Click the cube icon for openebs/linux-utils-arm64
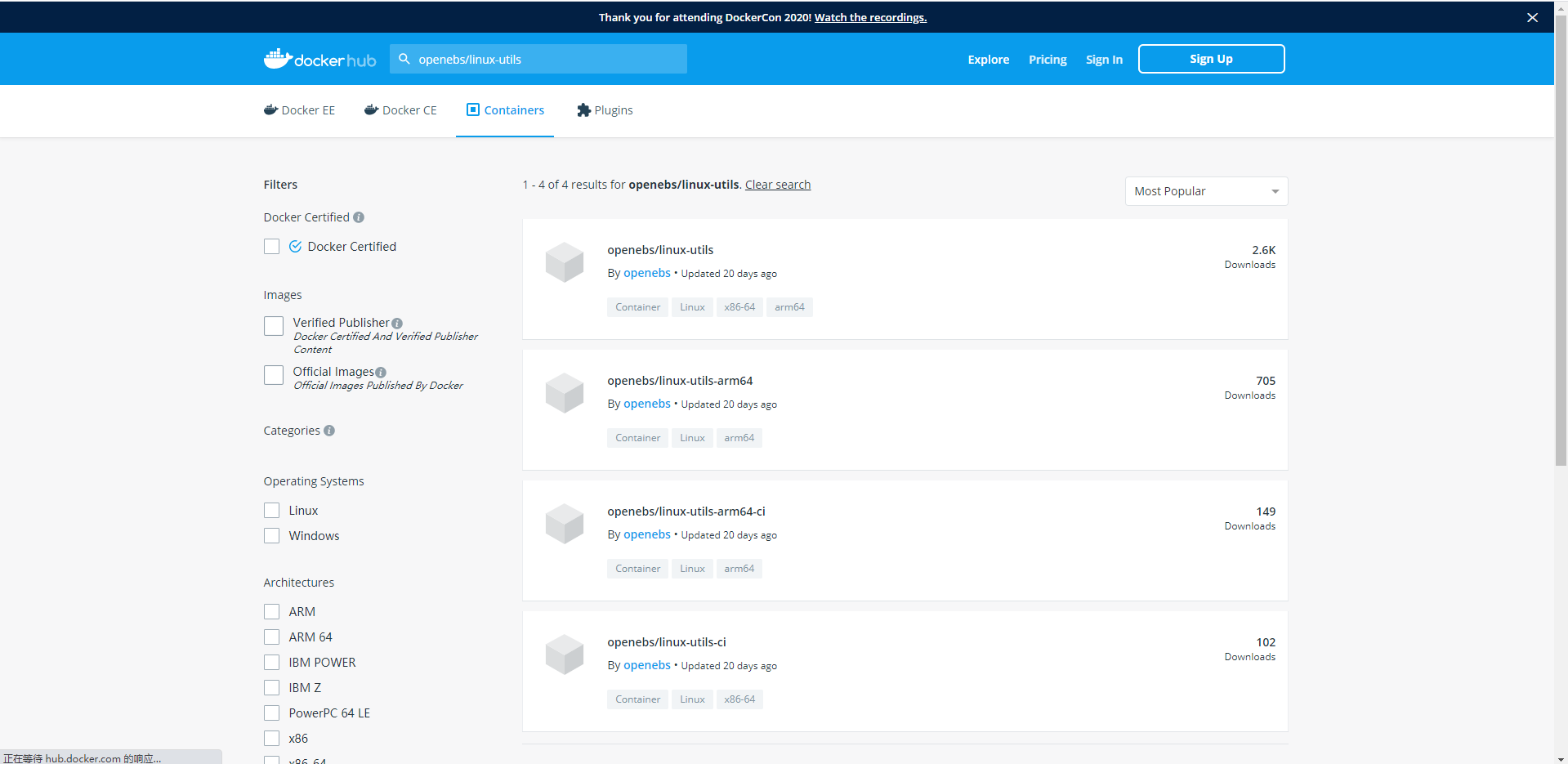1568x764 pixels. (565, 393)
